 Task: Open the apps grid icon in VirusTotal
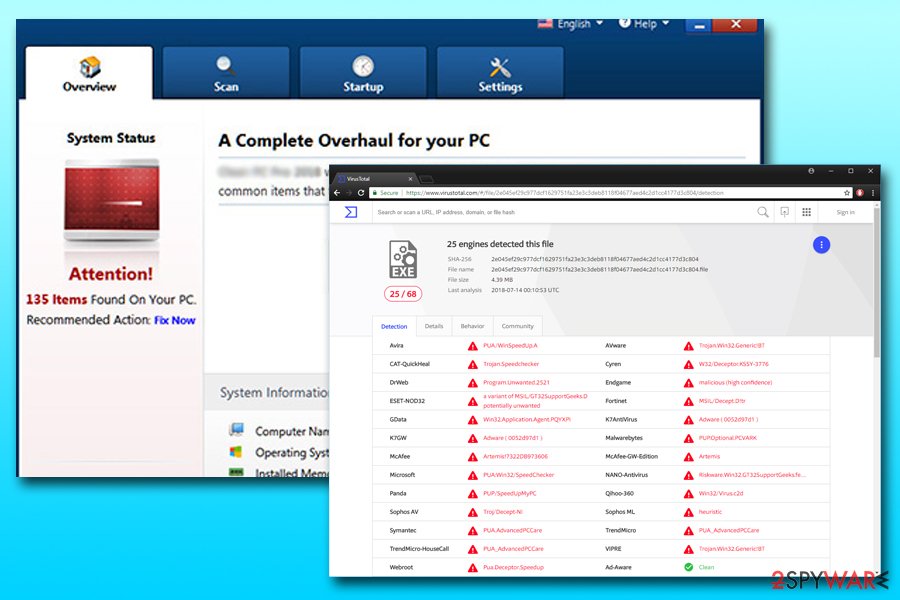point(806,212)
